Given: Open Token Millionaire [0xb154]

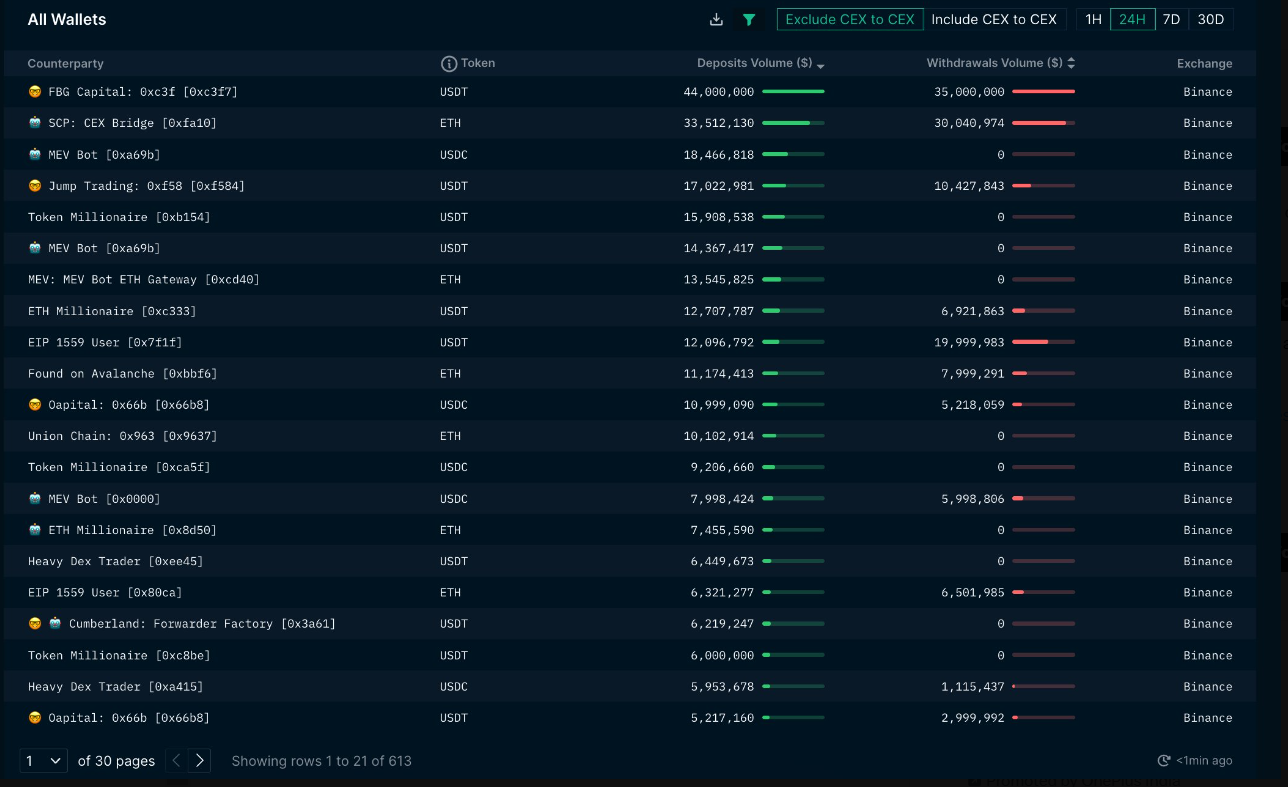Looking at the screenshot, I should coord(119,217).
